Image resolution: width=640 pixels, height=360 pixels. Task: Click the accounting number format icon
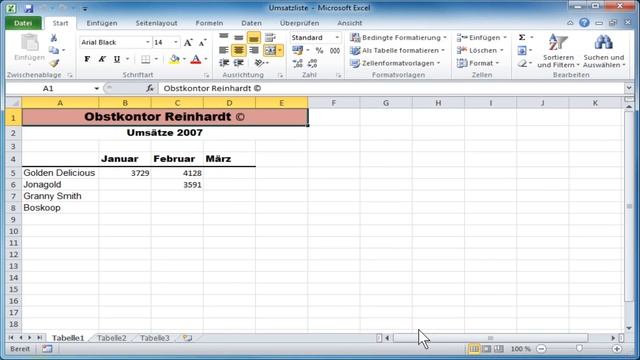point(298,51)
